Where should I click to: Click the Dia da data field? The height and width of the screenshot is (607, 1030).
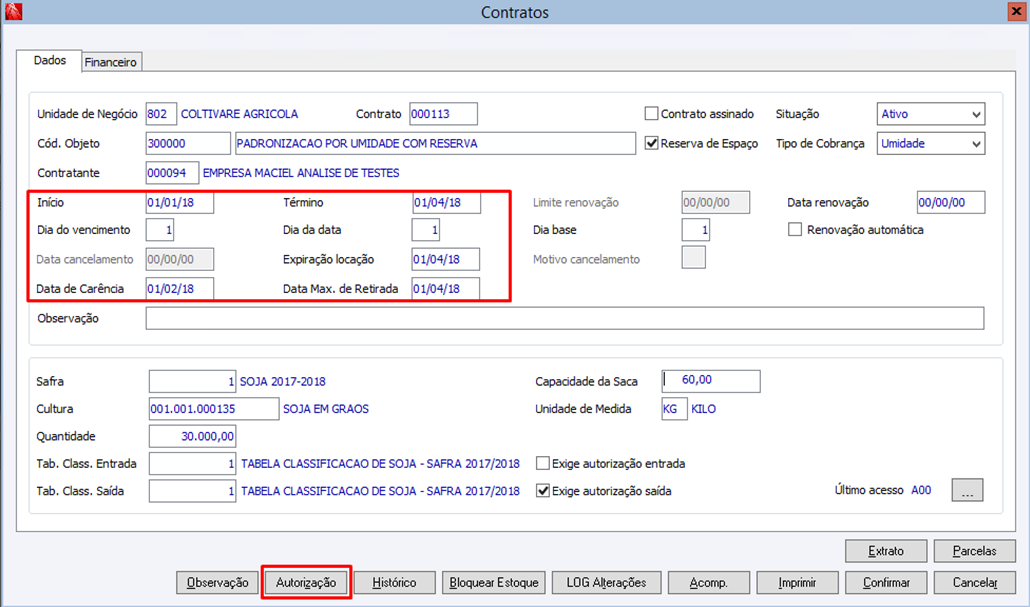[426, 230]
